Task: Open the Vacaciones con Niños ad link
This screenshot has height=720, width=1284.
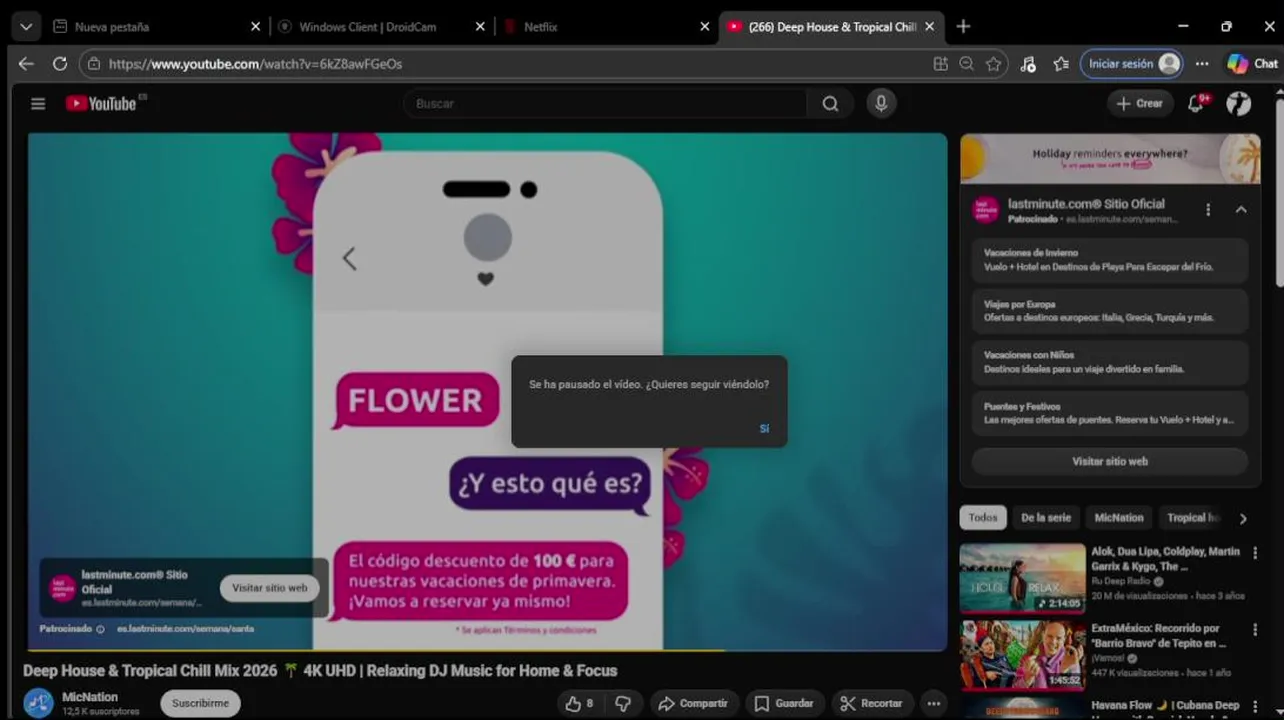Action: point(1110,362)
